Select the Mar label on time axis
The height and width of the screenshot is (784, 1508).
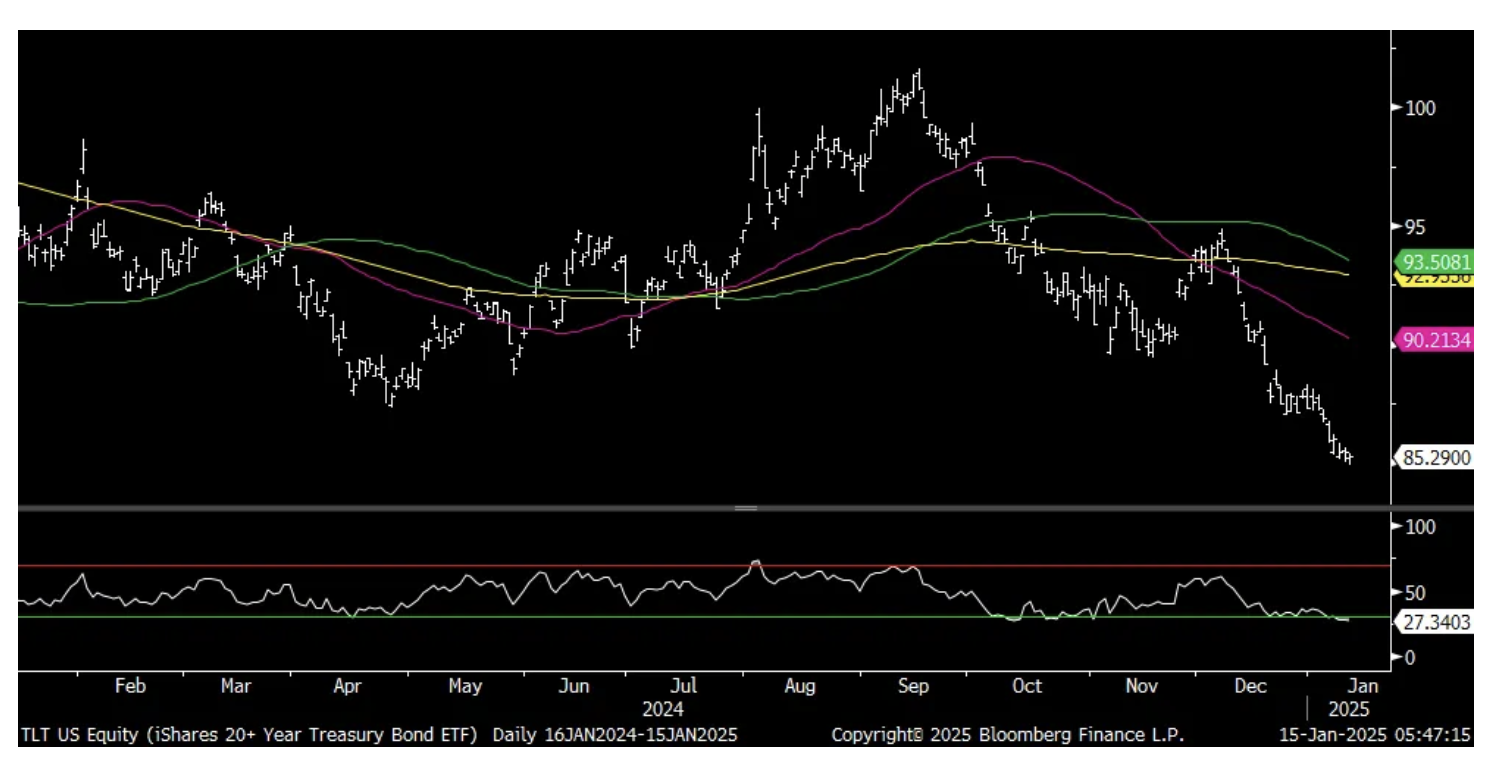click(x=236, y=686)
